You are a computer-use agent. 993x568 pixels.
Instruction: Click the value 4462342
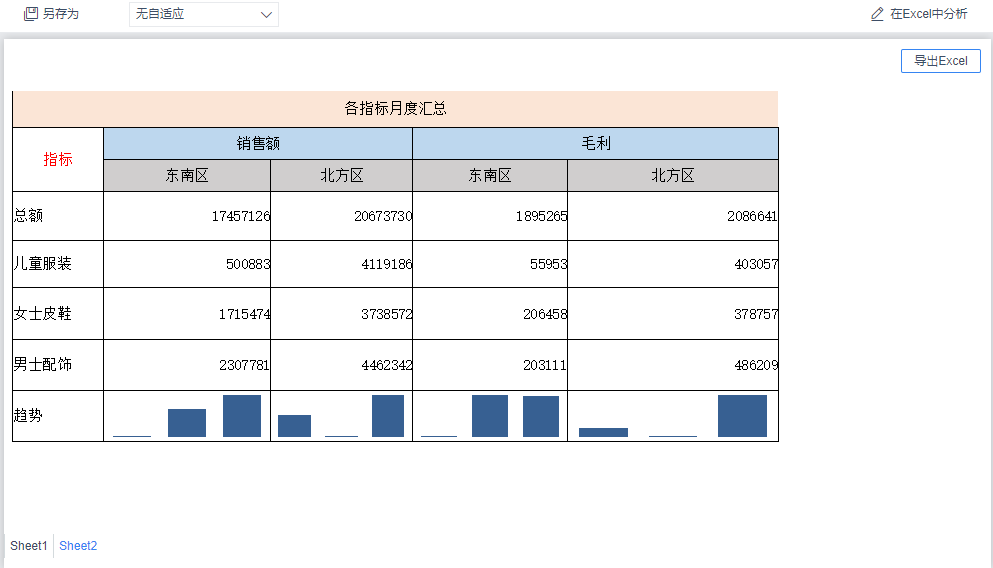click(387, 365)
